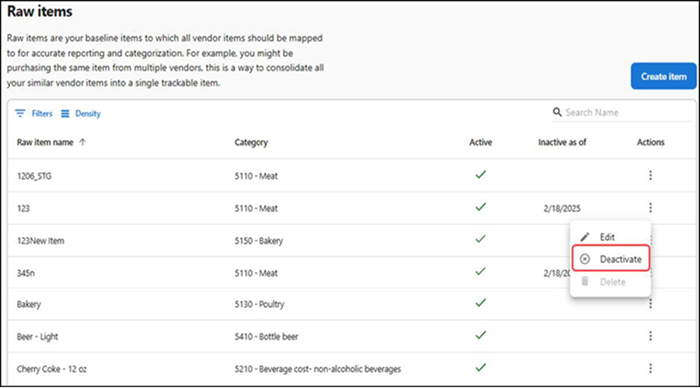This screenshot has height=388, width=700.
Task: Click the 5130 - Poultry category cell
Action: (x=259, y=305)
